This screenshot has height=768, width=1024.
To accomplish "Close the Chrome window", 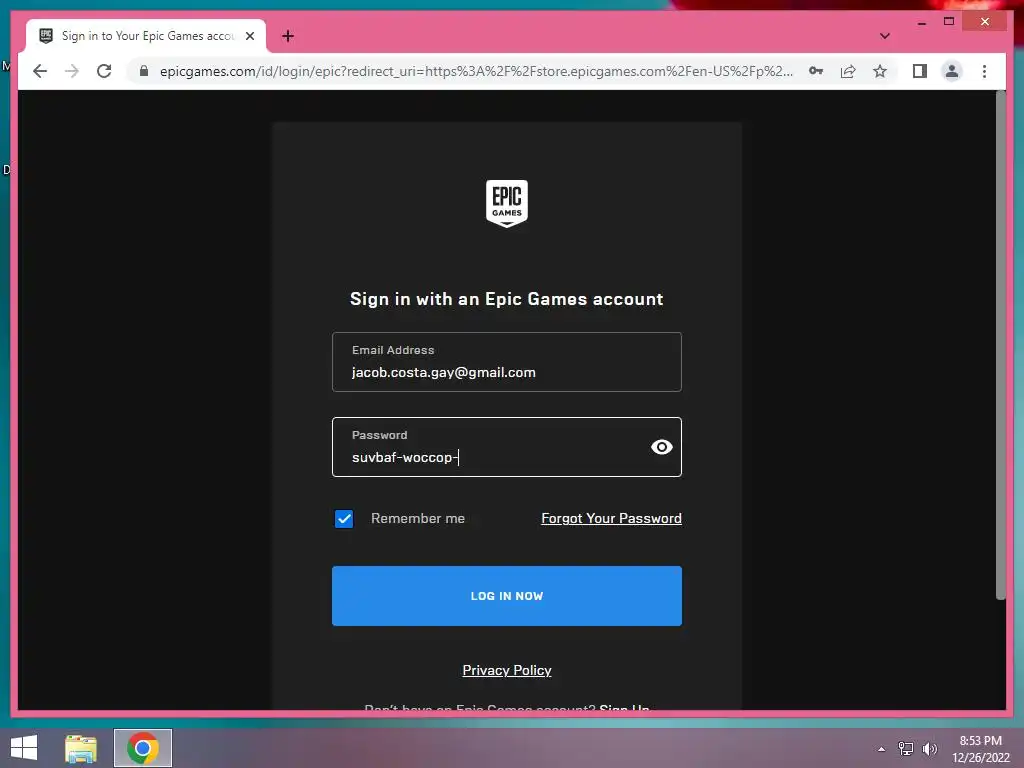I will 985,22.
